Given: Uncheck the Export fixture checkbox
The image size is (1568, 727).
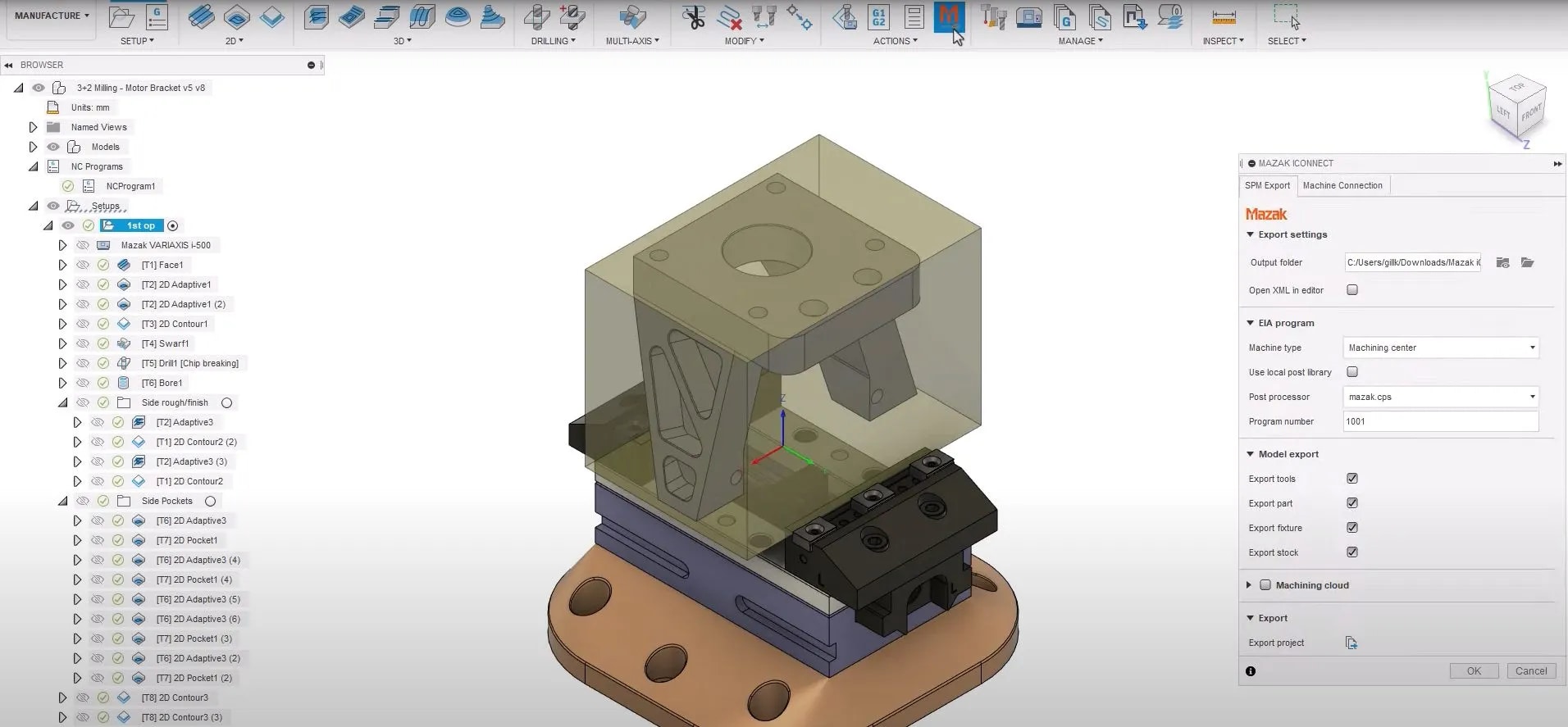Looking at the screenshot, I should (x=1352, y=528).
